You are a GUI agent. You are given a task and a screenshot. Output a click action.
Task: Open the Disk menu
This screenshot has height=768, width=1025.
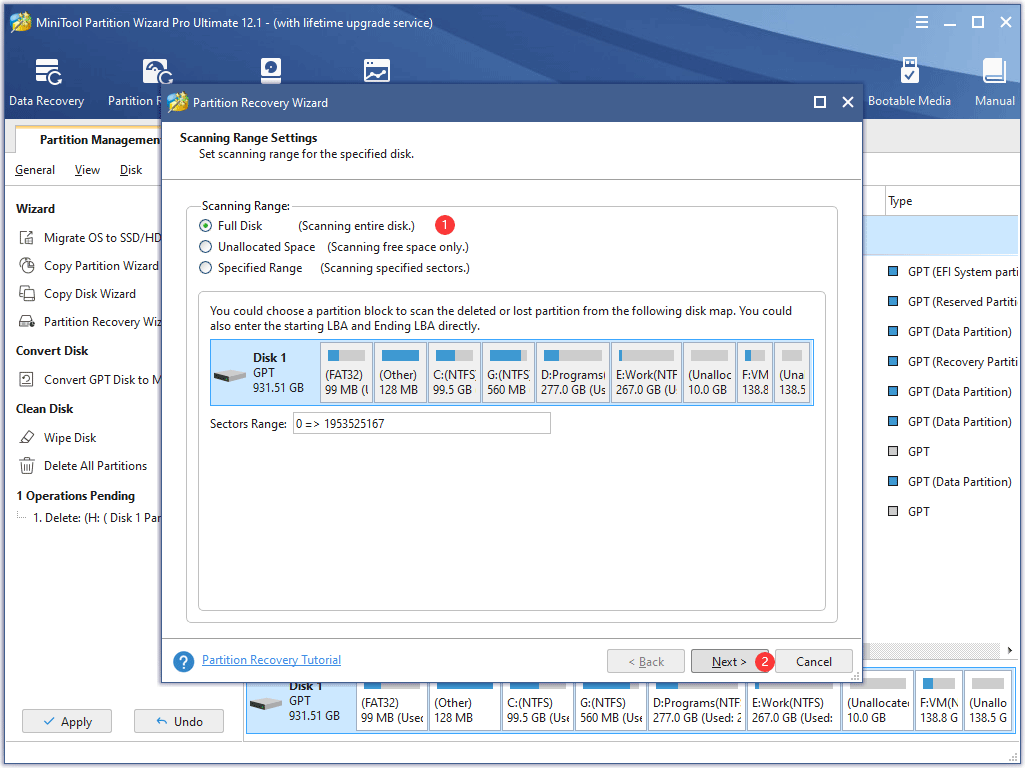click(x=131, y=170)
